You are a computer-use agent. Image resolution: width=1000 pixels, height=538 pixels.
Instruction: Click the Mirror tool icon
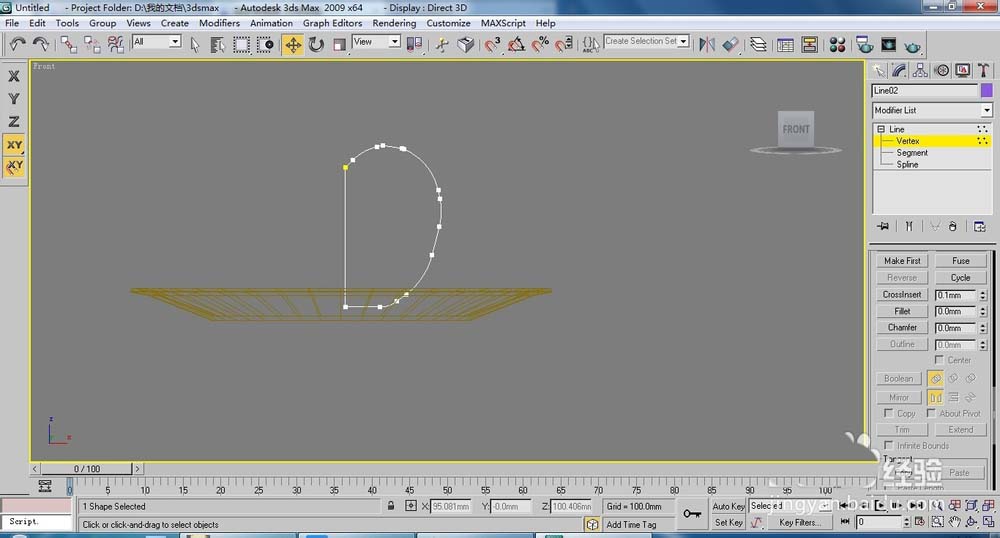(x=707, y=44)
